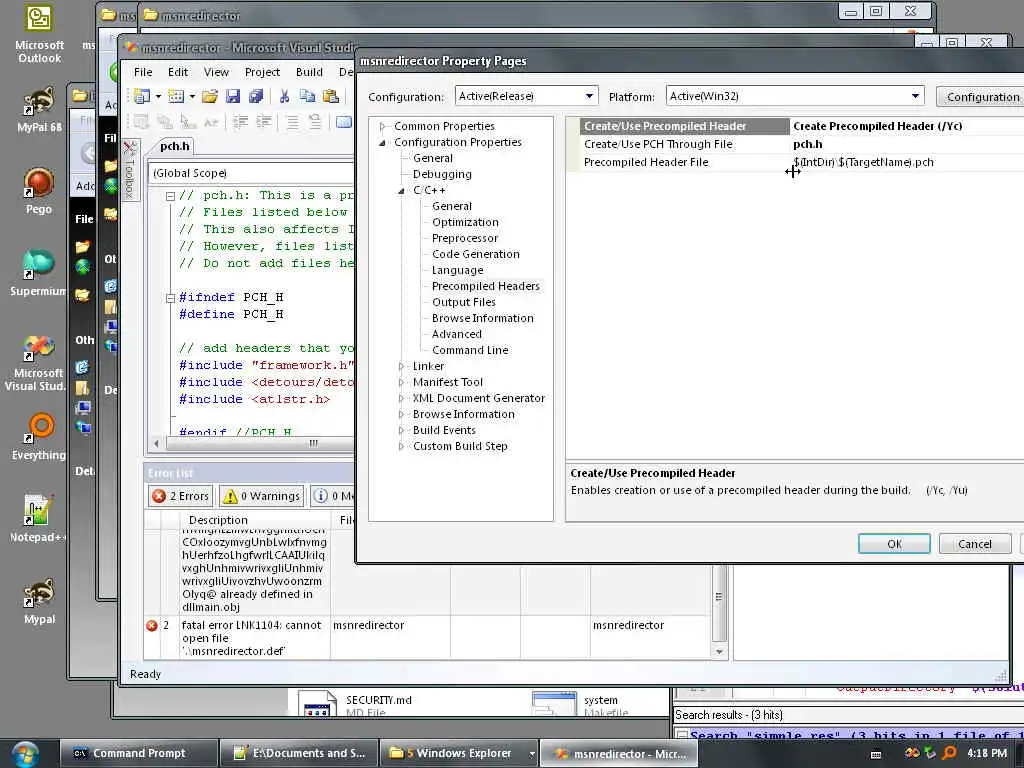Click the increase indent toolbar icon

(x=264, y=121)
